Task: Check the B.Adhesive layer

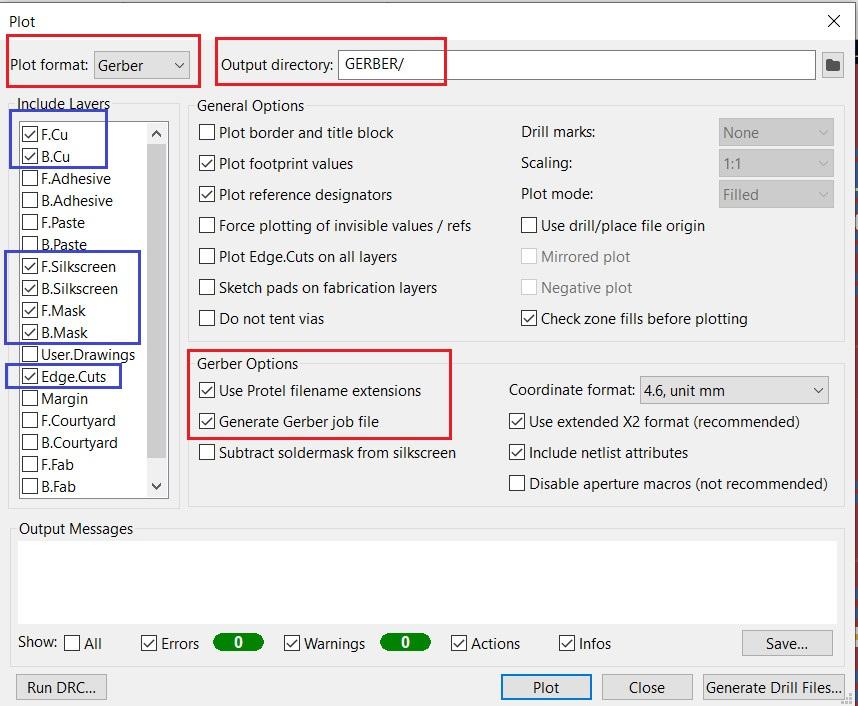Action: [x=30, y=200]
